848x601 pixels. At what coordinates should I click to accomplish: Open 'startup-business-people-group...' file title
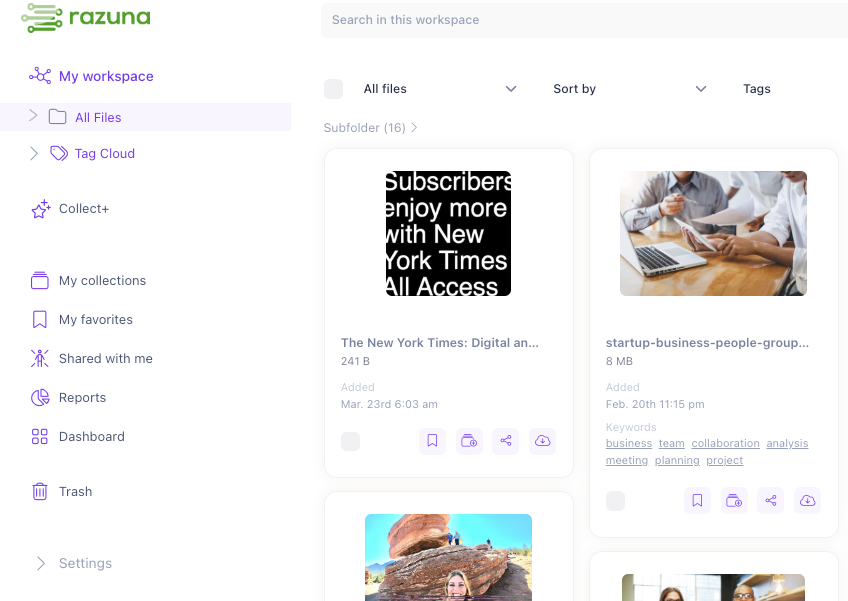coord(707,342)
